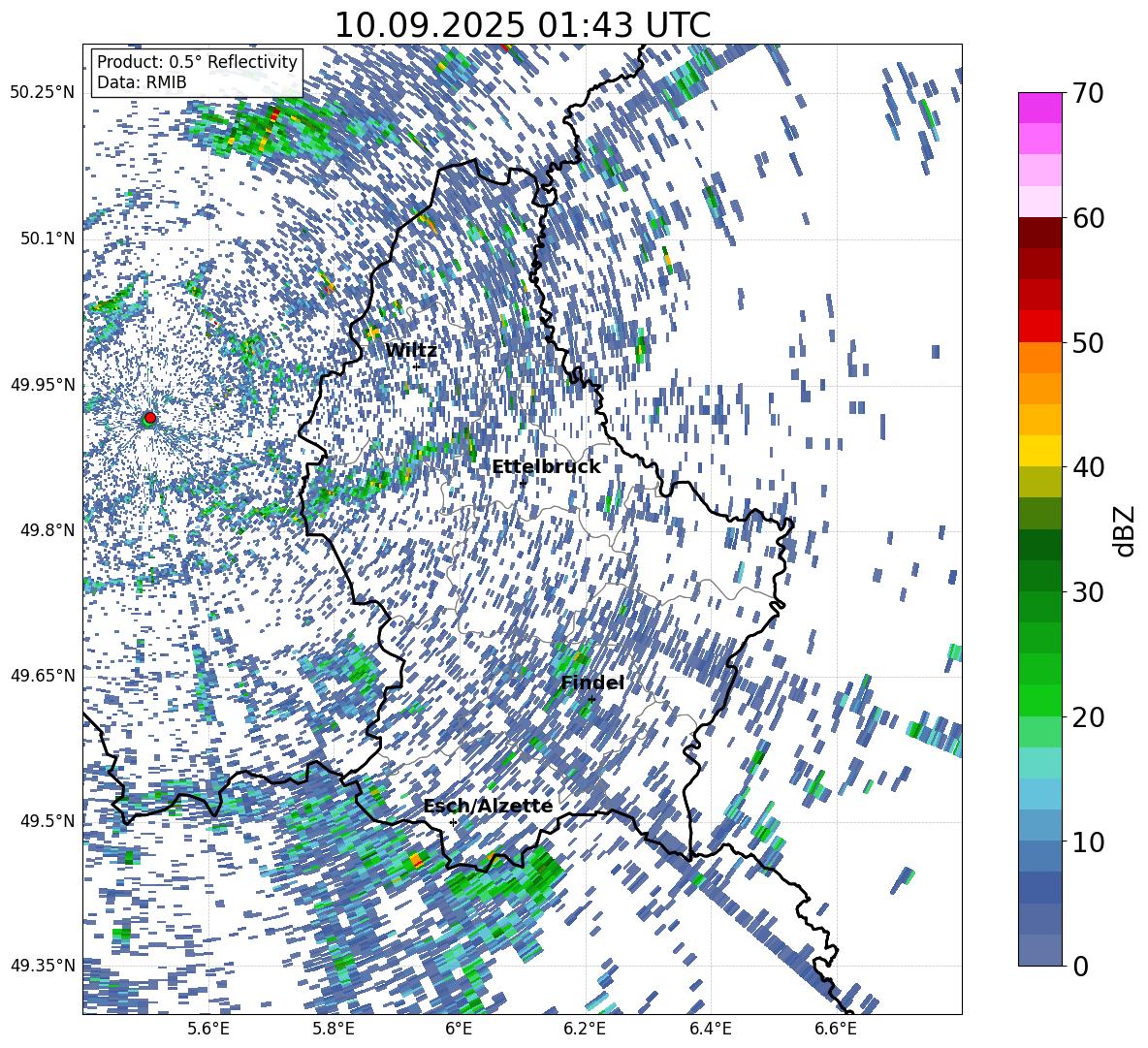Click the red radar site marker dot

coord(150,417)
